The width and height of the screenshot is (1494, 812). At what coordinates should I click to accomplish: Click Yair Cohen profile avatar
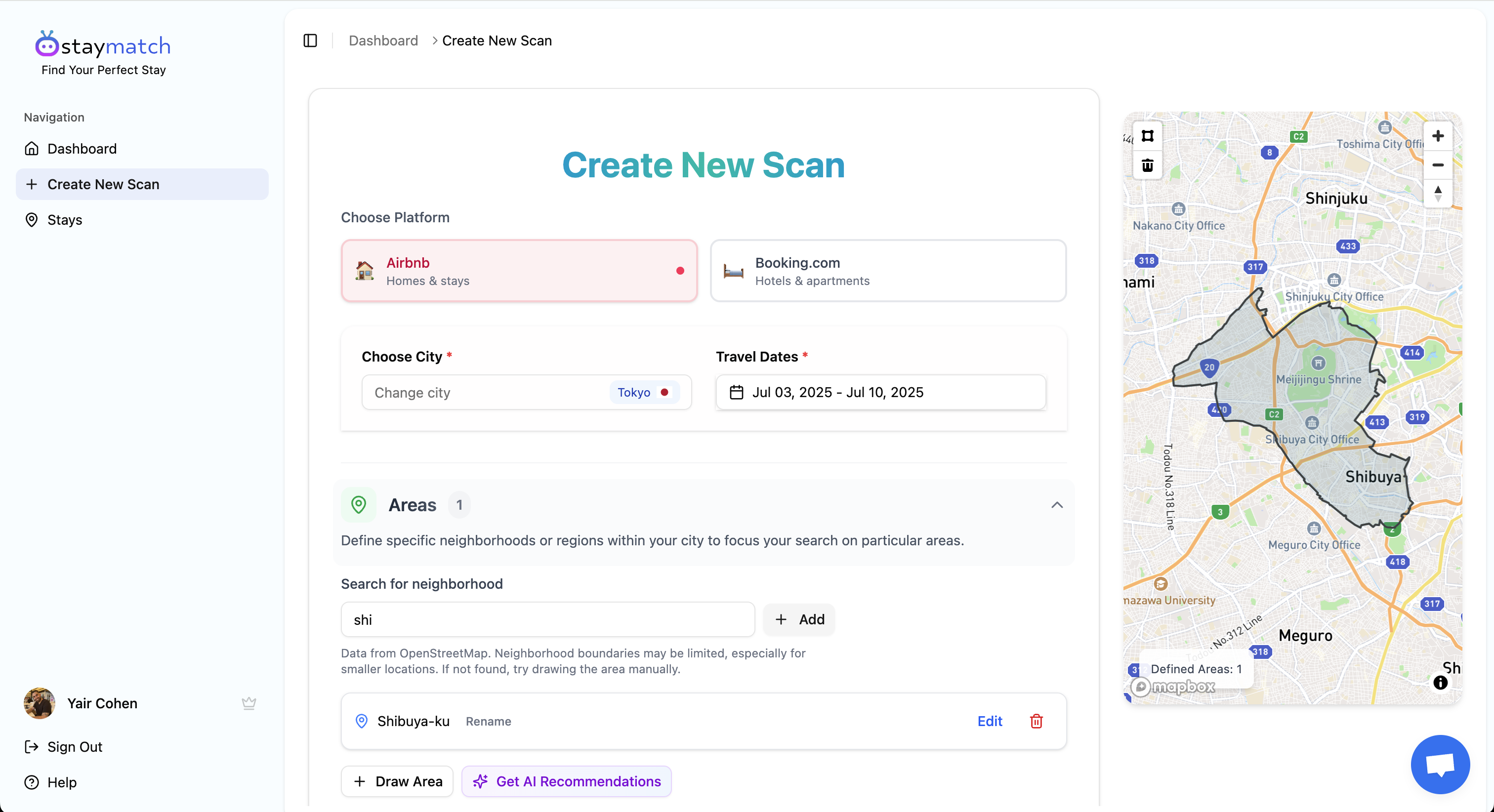click(x=40, y=703)
